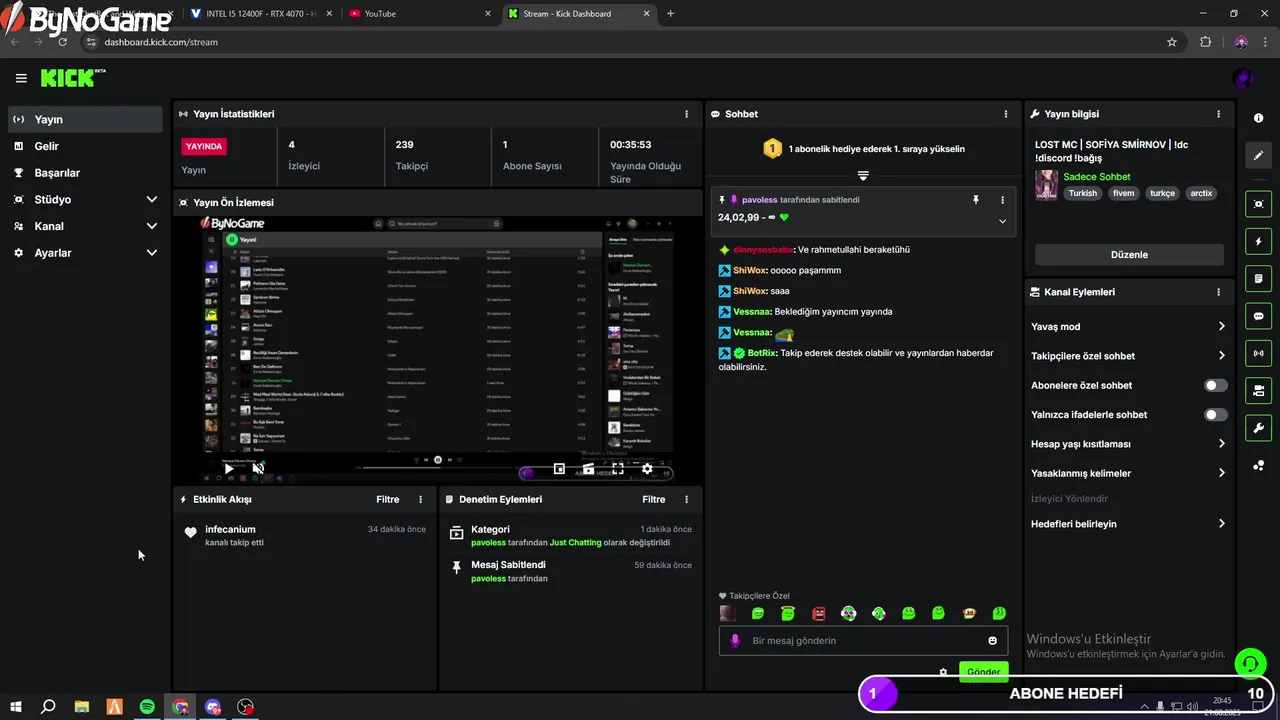Image resolution: width=1280 pixels, height=720 pixels.
Task: Click the Düzenle button
Action: [x=1129, y=254]
